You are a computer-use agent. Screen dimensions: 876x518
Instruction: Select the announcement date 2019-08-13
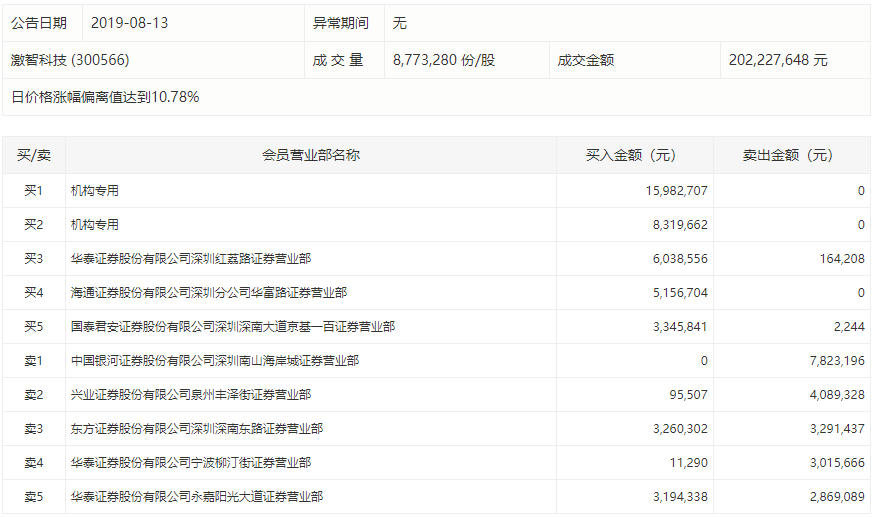click(x=130, y=23)
